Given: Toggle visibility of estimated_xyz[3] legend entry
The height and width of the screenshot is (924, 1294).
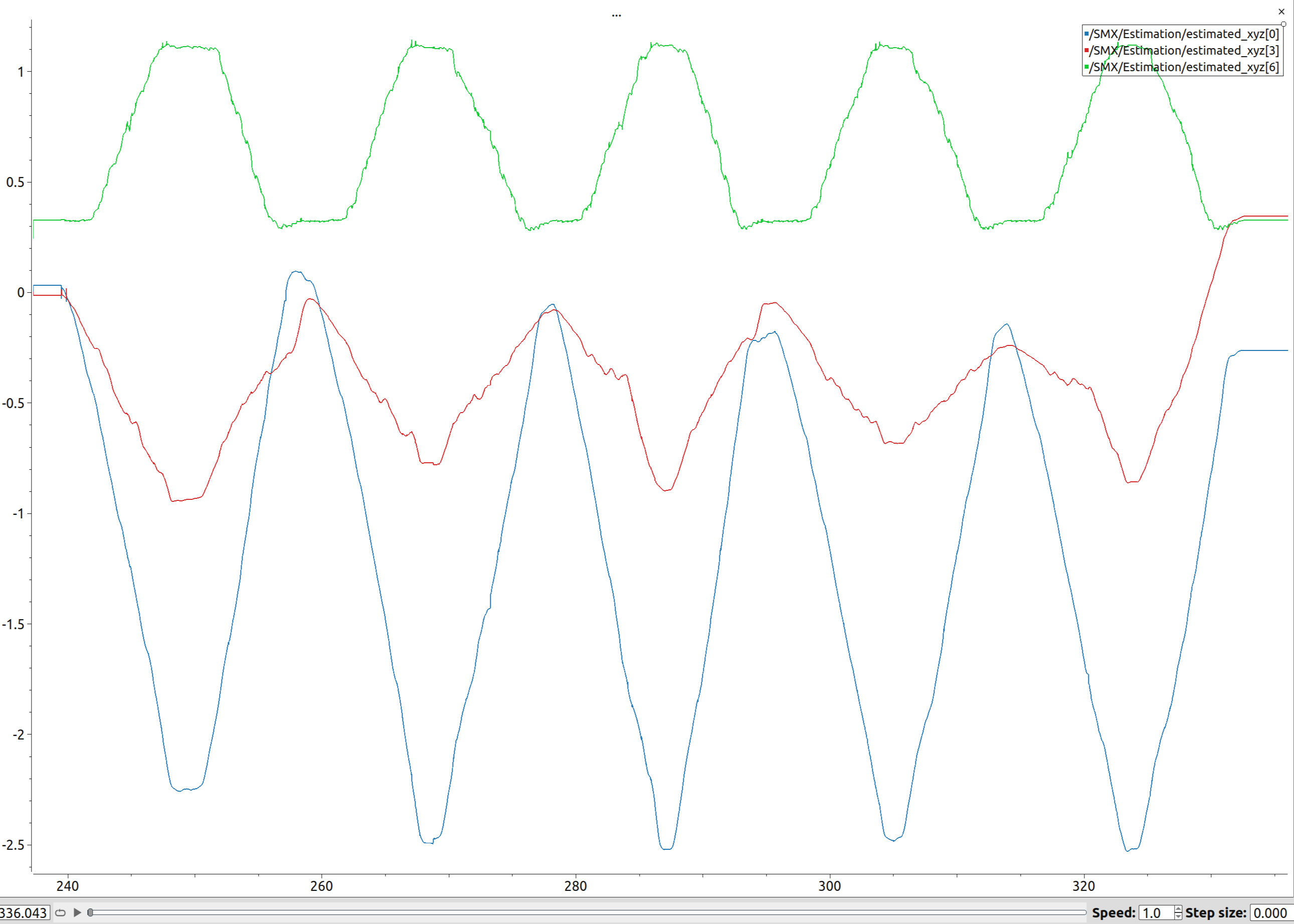Looking at the screenshot, I should pyautogui.click(x=1184, y=51).
